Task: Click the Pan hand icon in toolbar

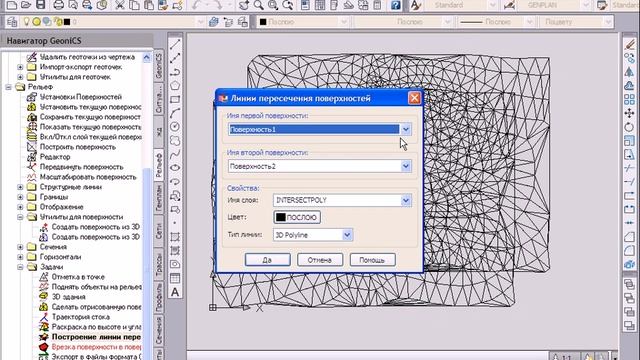Action: (244, 5)
